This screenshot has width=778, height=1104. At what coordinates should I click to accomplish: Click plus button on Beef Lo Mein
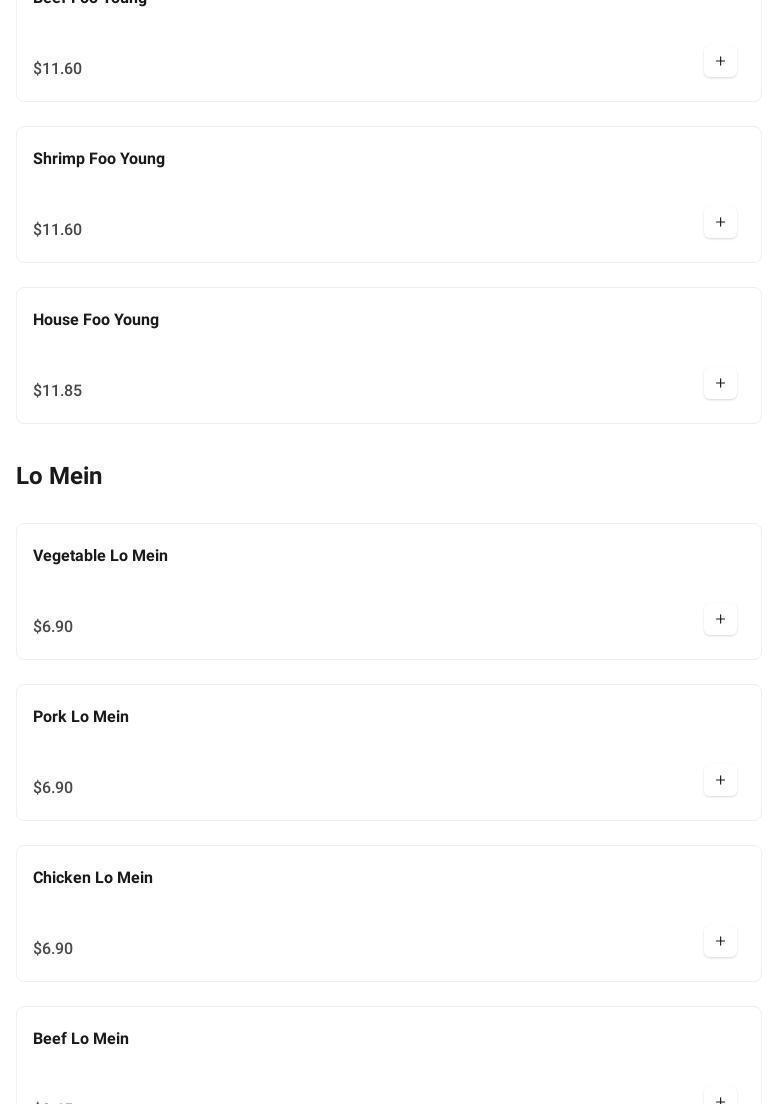coord(720,1098)
